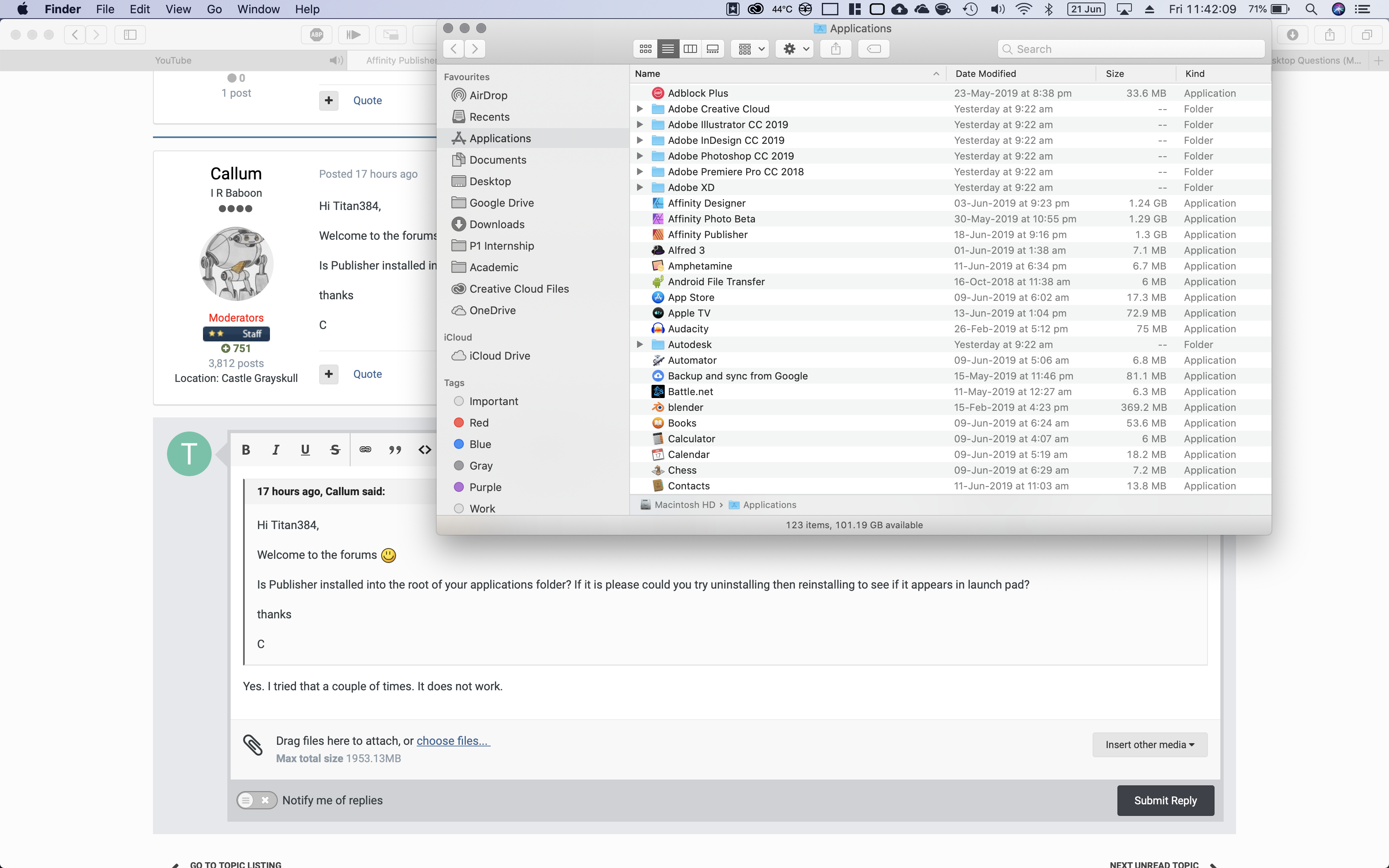Open Wi-Fi menu in menu bar
The width and height of the screenshot is (1389, 868).
(x=1024, y=9)
